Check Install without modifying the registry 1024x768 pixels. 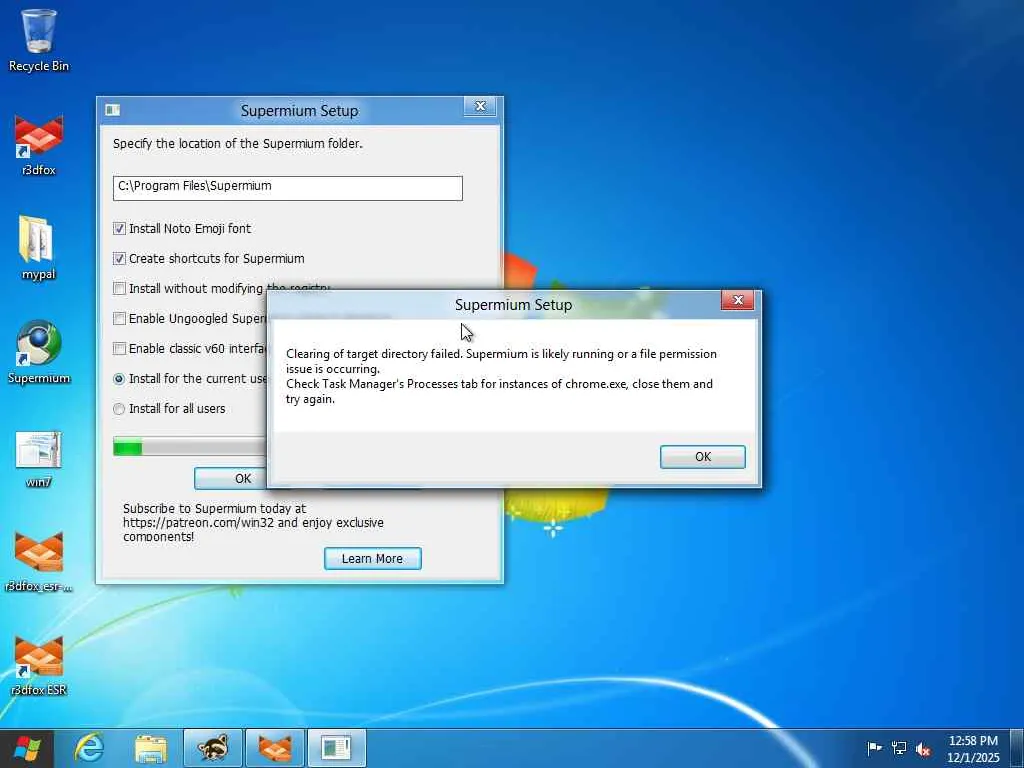(119, 289)
